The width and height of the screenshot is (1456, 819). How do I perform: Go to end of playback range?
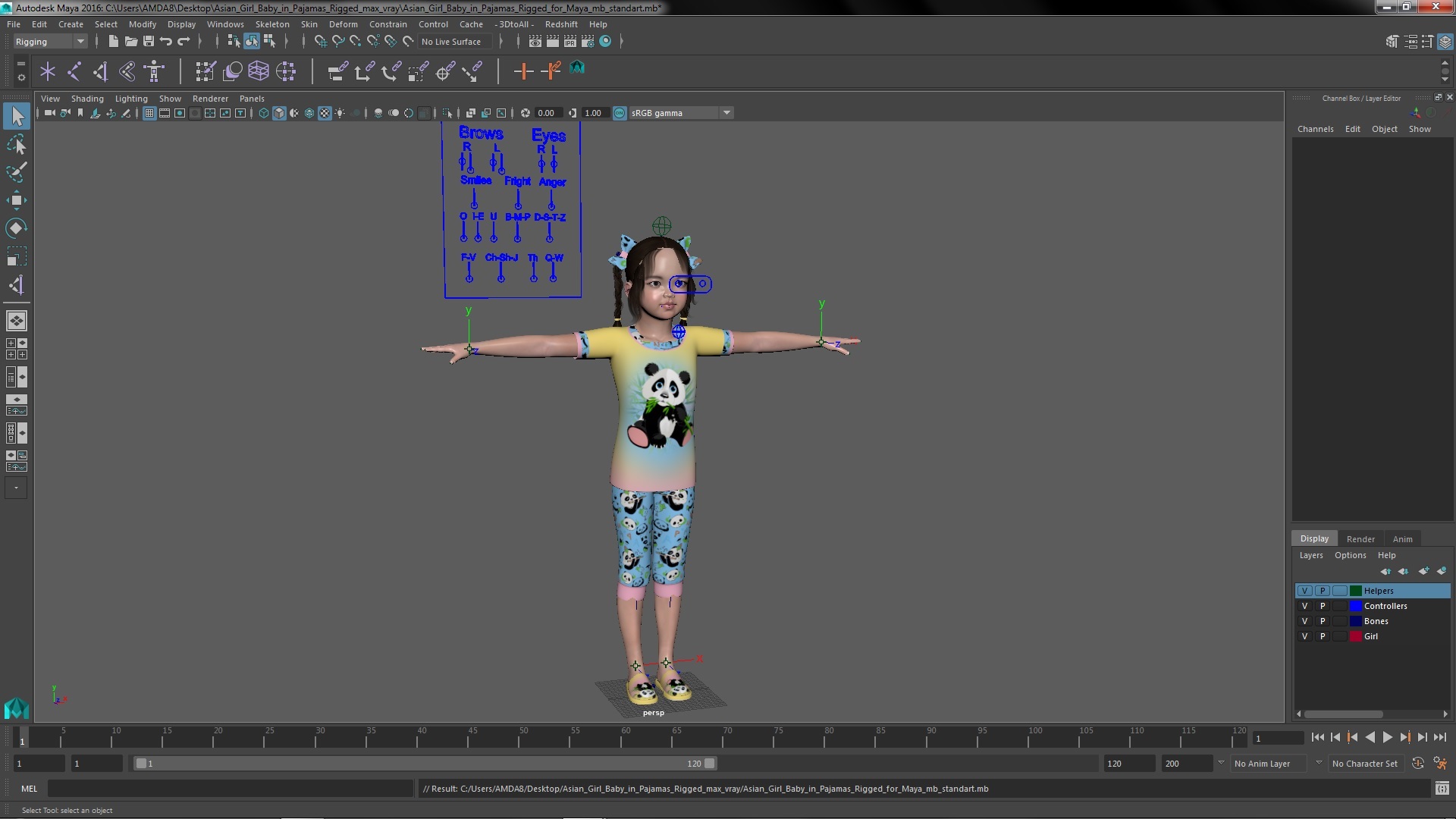coord(1439,737)
